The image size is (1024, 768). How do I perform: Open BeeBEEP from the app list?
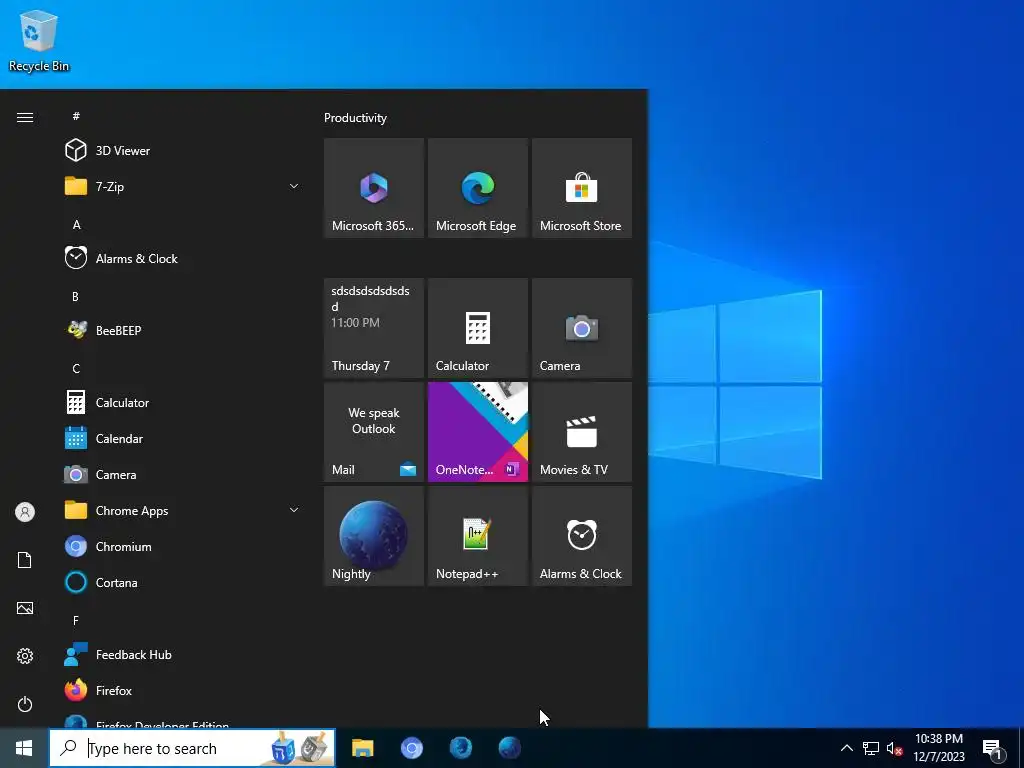(x=183, y=330)
